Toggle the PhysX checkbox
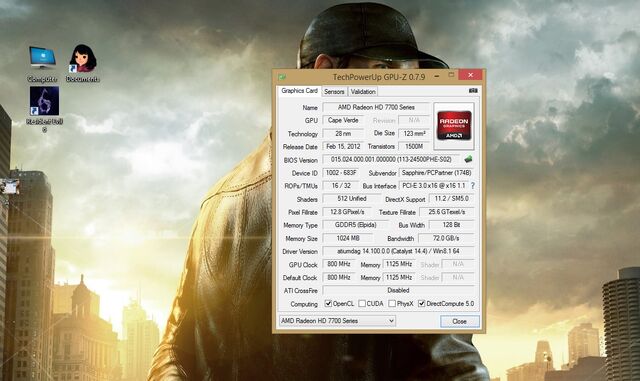 coord(392,303)
